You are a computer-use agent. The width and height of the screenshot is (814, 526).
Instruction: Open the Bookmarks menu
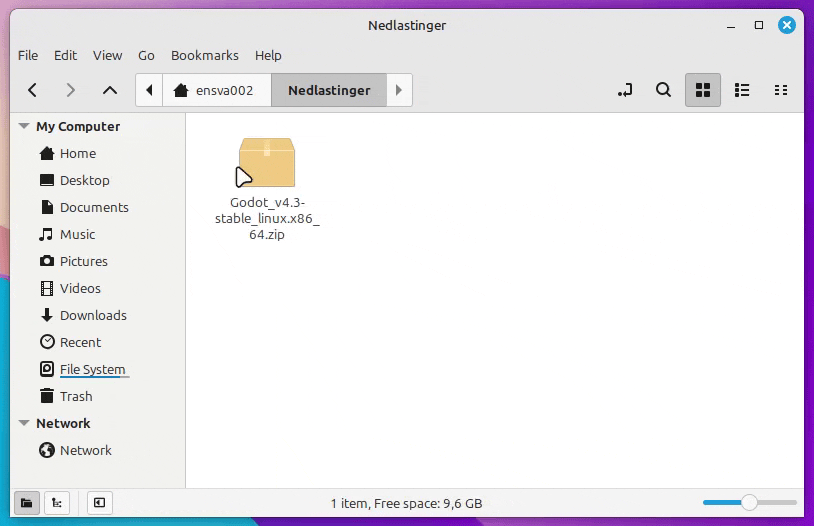pos(204,55)
